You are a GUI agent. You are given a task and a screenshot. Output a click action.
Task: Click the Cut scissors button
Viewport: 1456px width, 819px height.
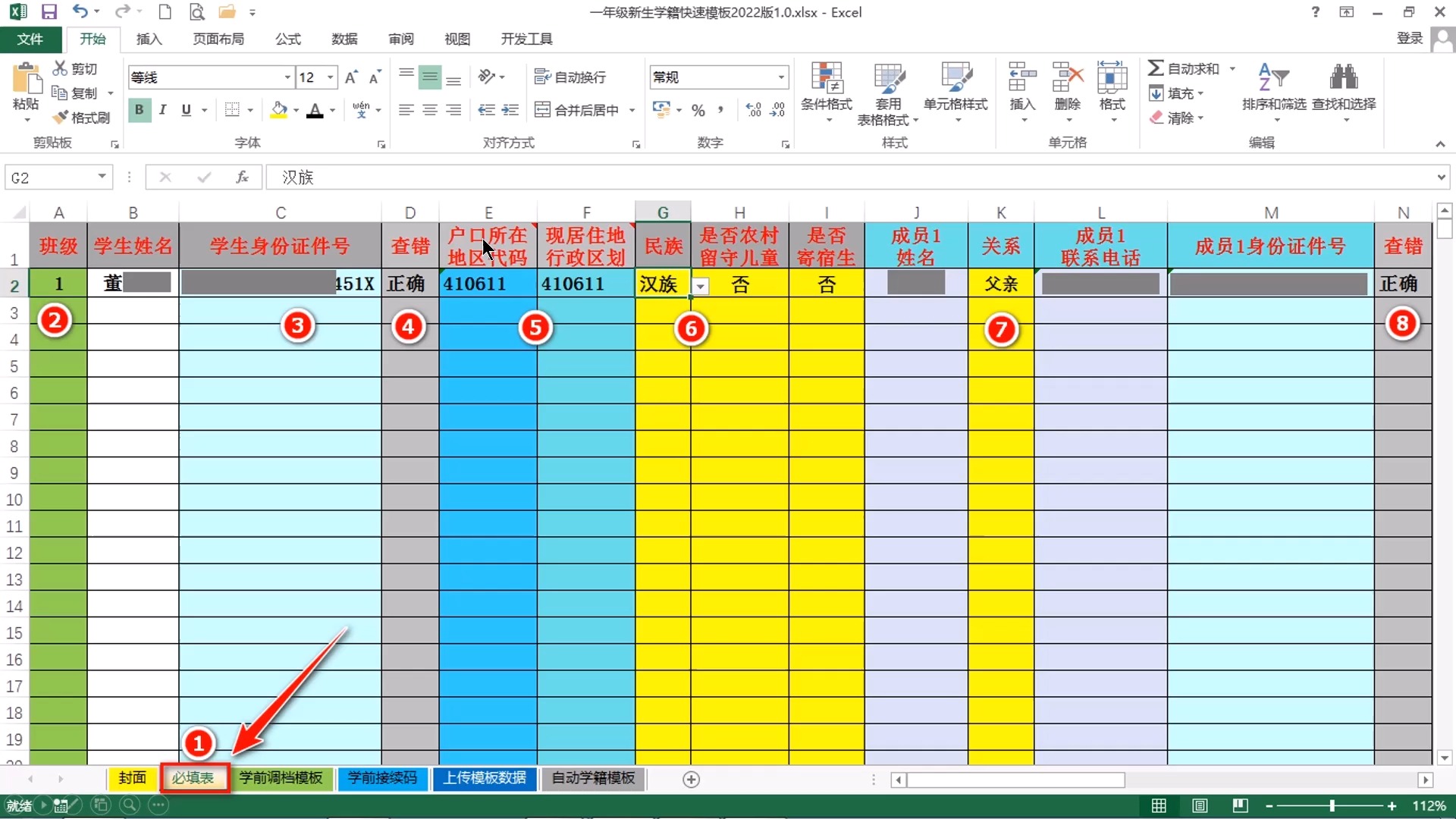[x=74, y=69]
